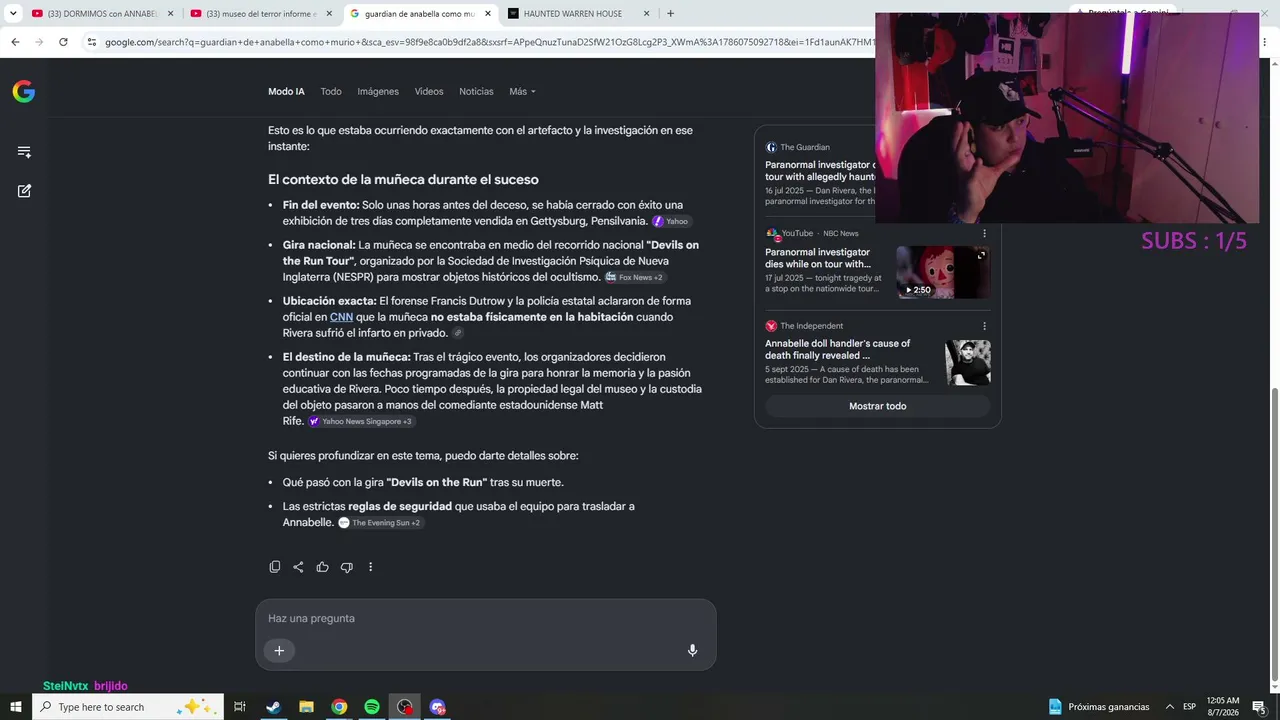Close the 'museo del terror informe' tab

pyautogui.click(x=329, y=14)
